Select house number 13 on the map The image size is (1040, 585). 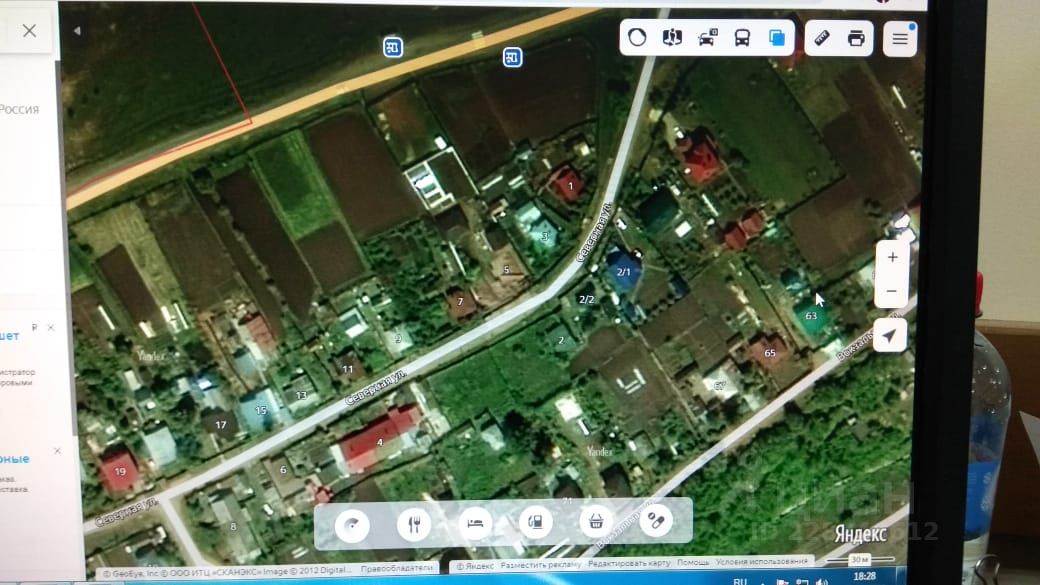[301, 395]
